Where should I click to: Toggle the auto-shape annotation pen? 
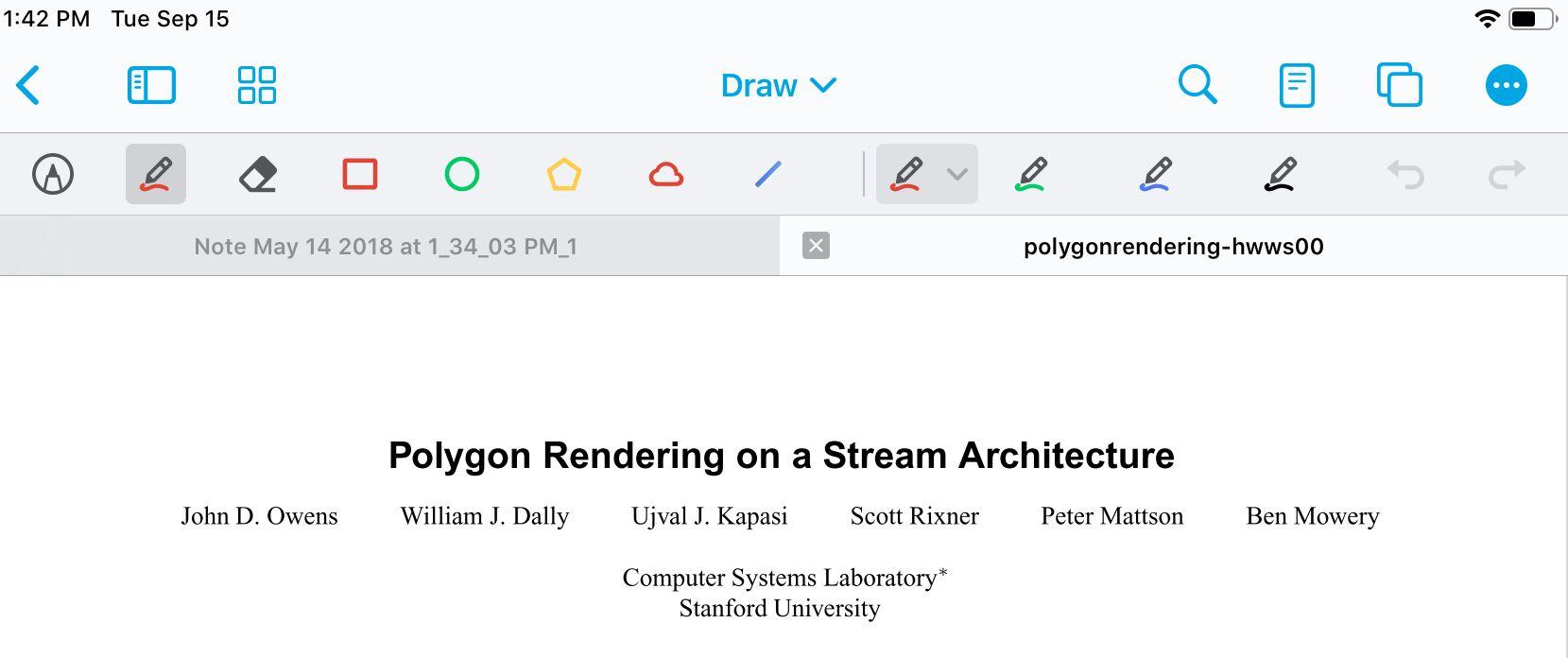[x=53, y=174]
